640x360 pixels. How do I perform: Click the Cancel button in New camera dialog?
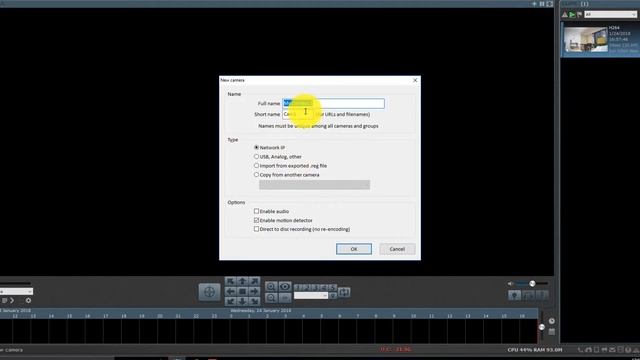(x=397, y=249)
